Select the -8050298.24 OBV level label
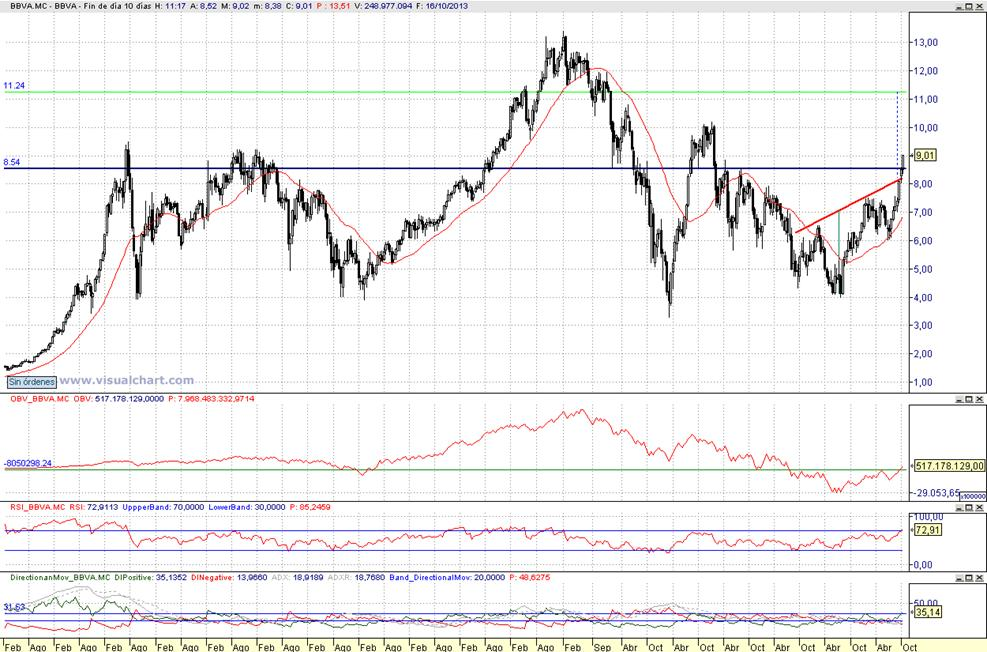 [x=28, y=463]
